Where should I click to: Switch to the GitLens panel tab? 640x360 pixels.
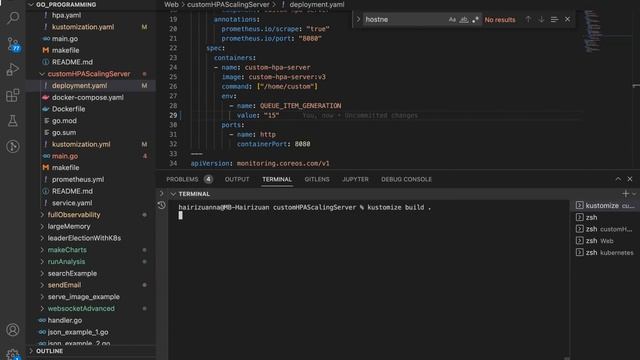point(317,179)
